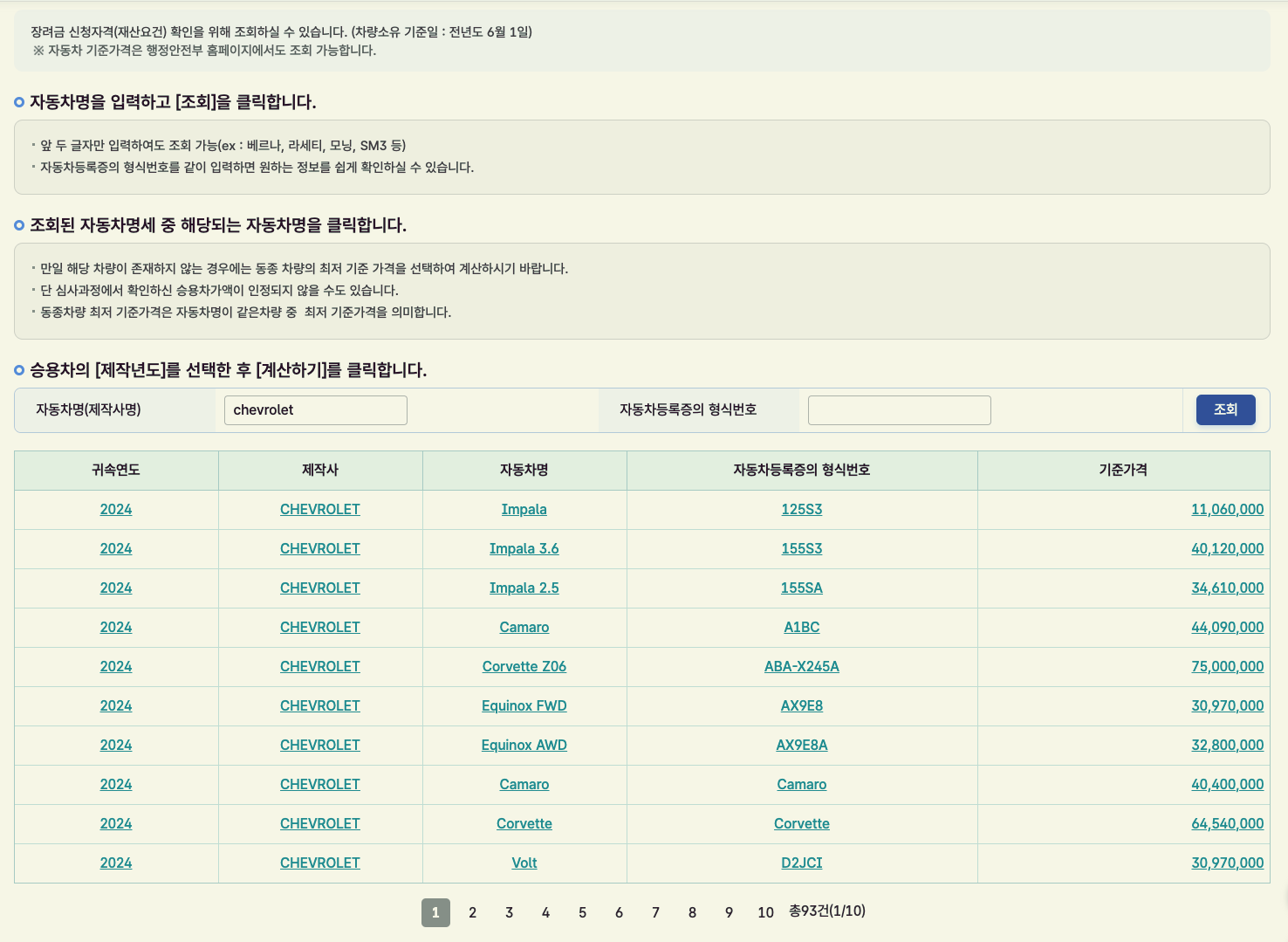Click the 제작사 column header

pos(319,470)
